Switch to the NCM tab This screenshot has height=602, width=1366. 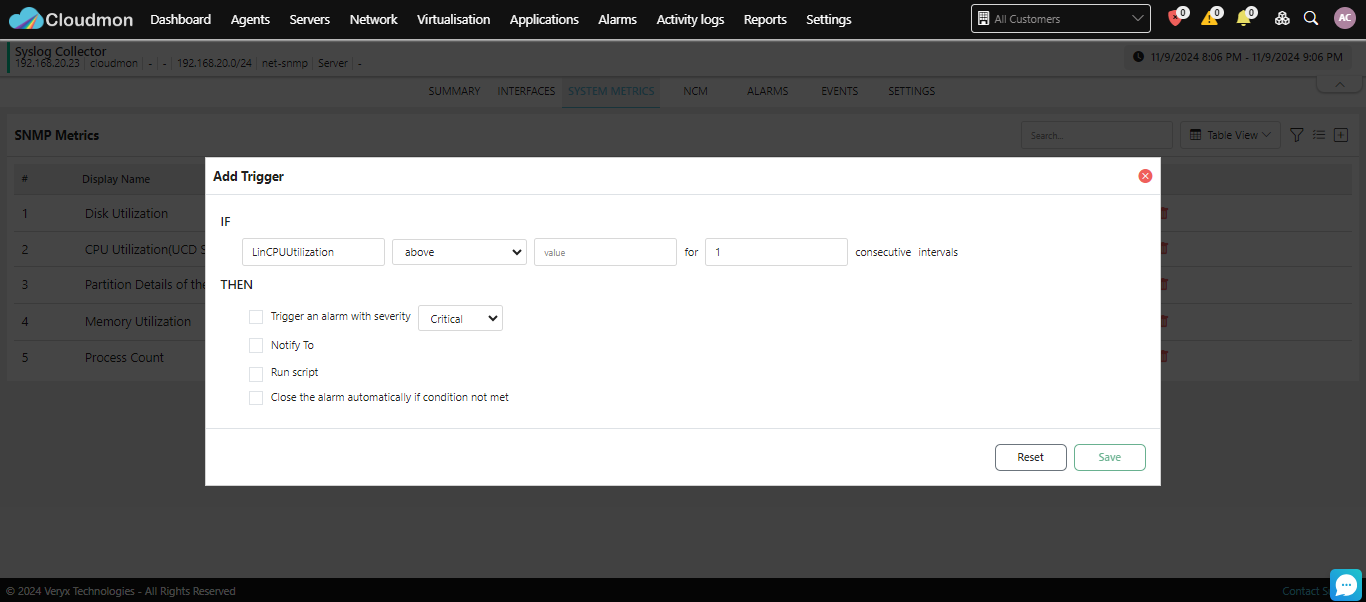(x=695, y=91)
